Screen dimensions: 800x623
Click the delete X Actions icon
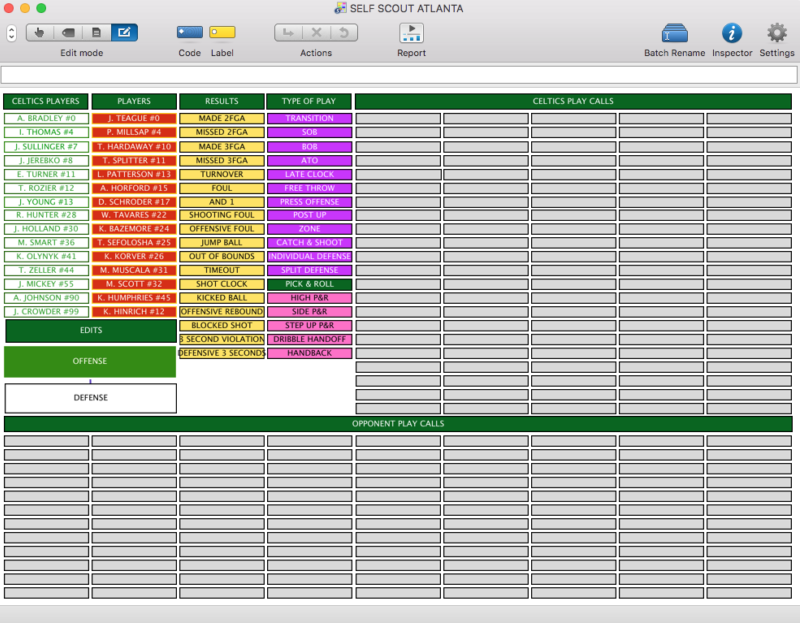pyautogui.click(x=316, y=33)
